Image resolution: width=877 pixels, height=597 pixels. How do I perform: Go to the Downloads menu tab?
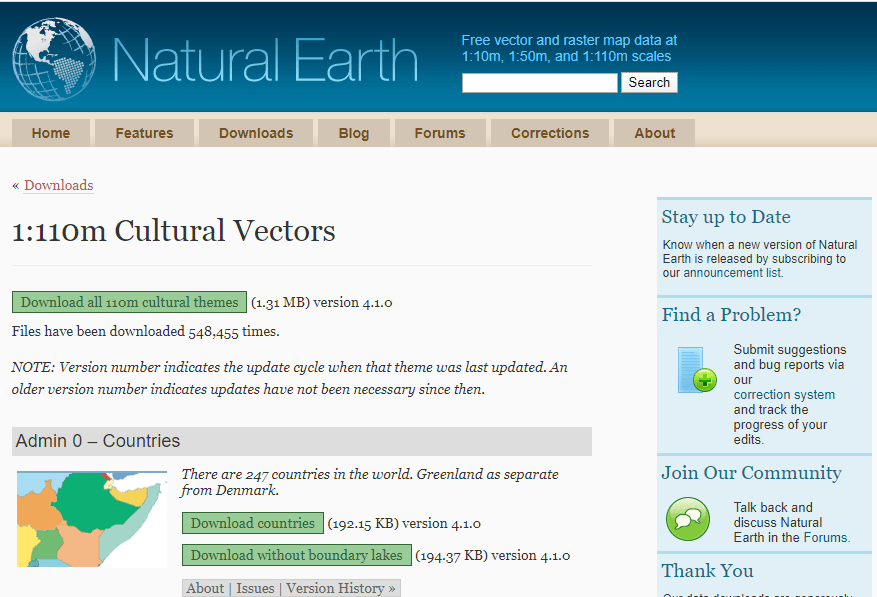coord(256,133)
